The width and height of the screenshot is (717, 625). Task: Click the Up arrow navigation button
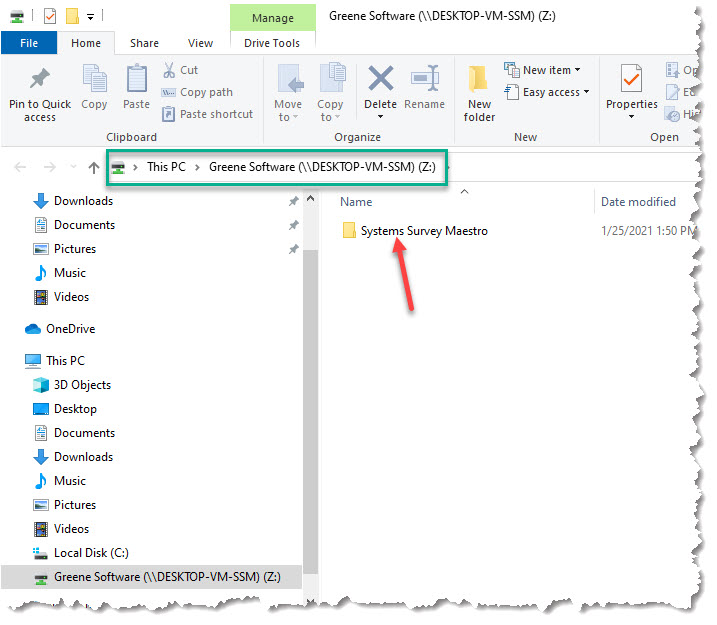coord(94,167)
